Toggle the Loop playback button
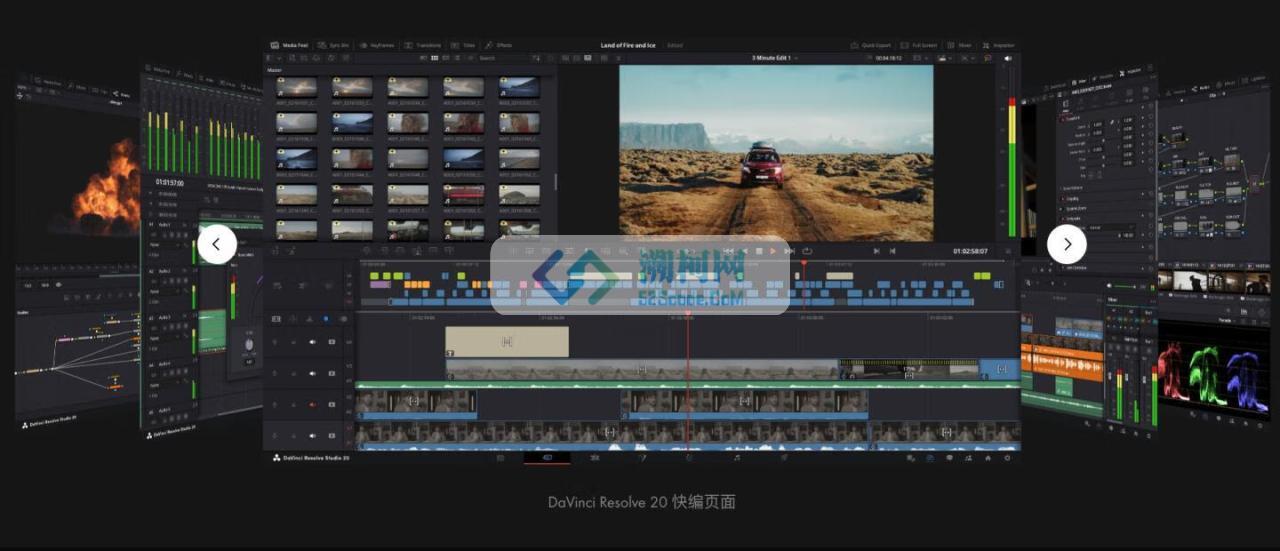Viewport: 1280px width, 551px height. click(807, 251)
